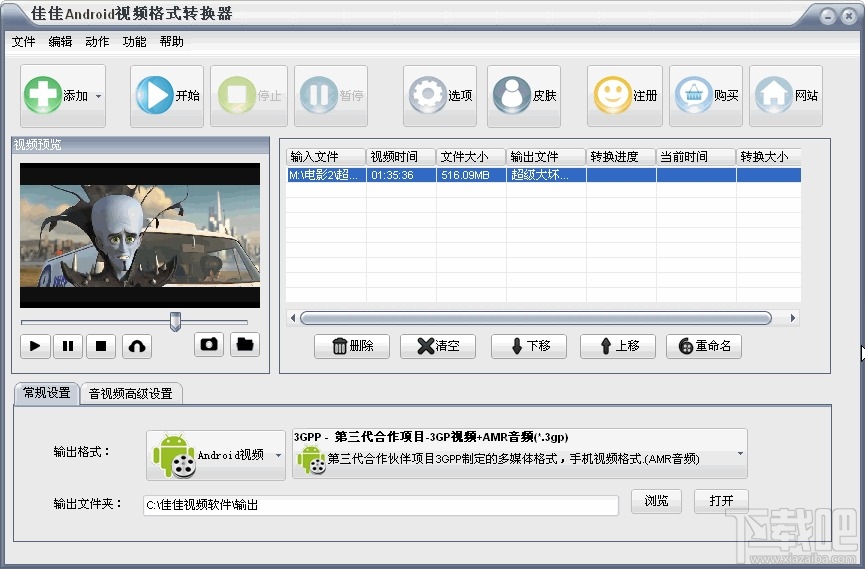
Task: Play the preview video
Action: (35, 346)
